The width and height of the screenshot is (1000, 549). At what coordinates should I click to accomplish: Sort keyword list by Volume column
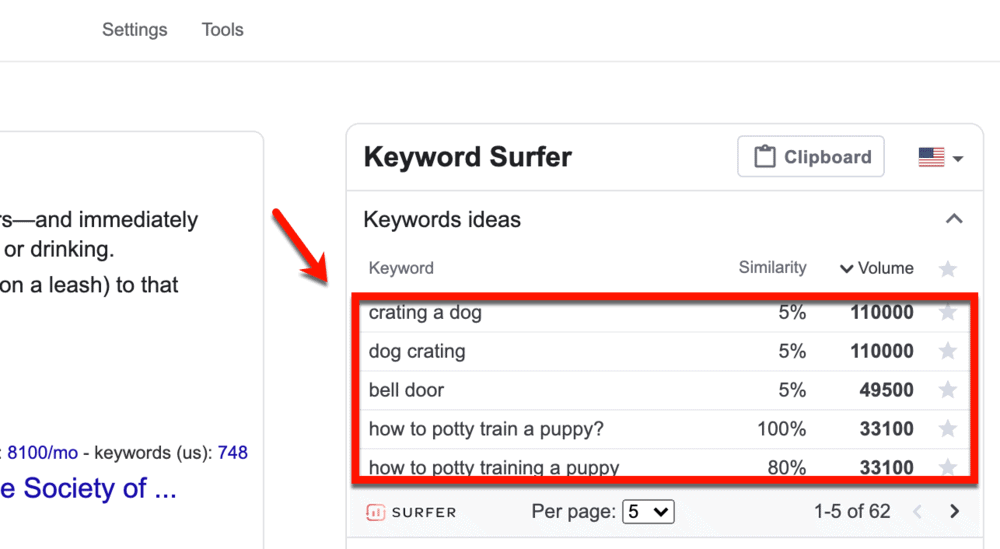coord(877,268)
